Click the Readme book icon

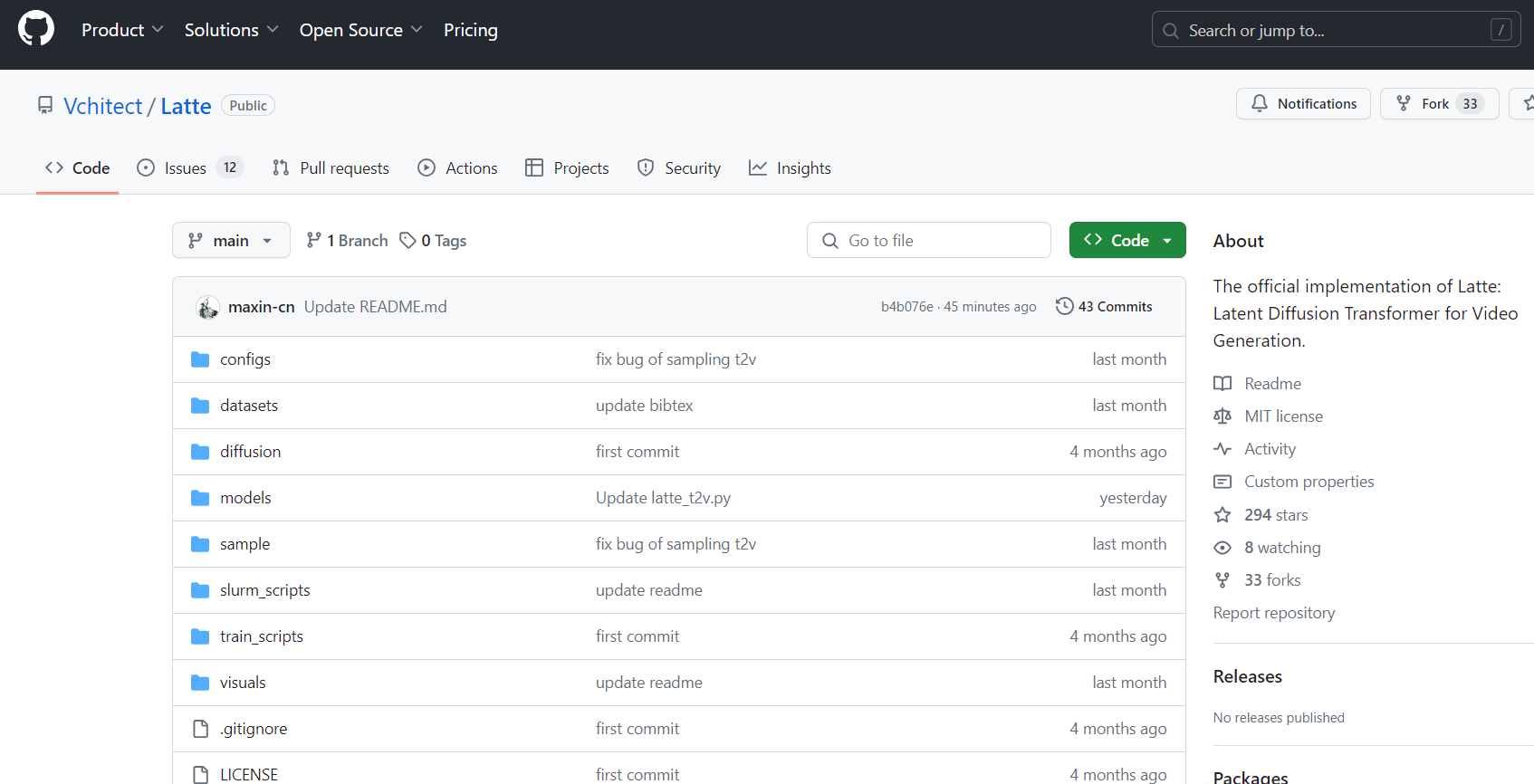click(x=1222, y=383)
